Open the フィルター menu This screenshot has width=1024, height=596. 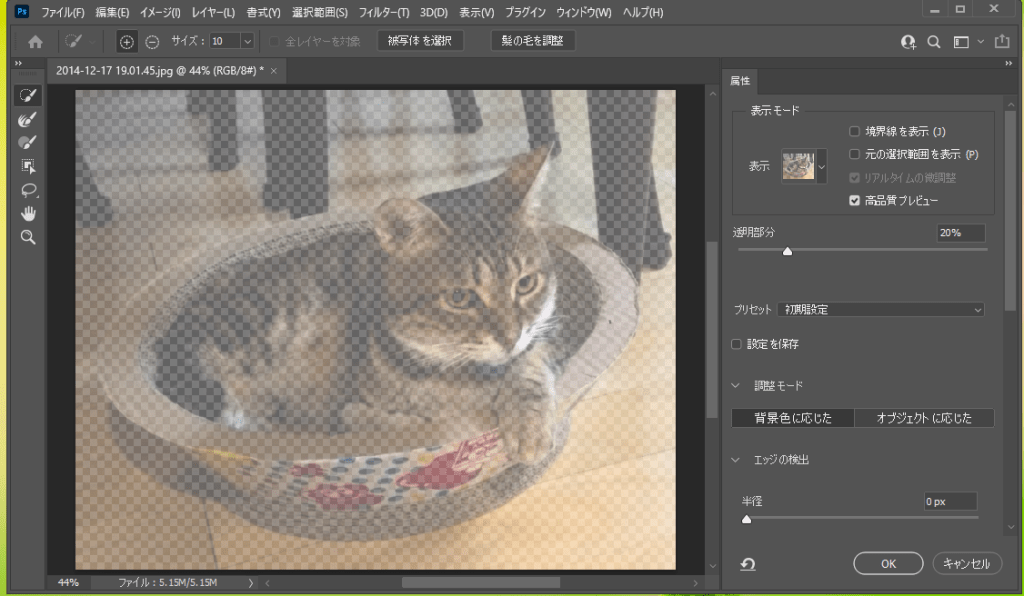[x=383, y=13]
